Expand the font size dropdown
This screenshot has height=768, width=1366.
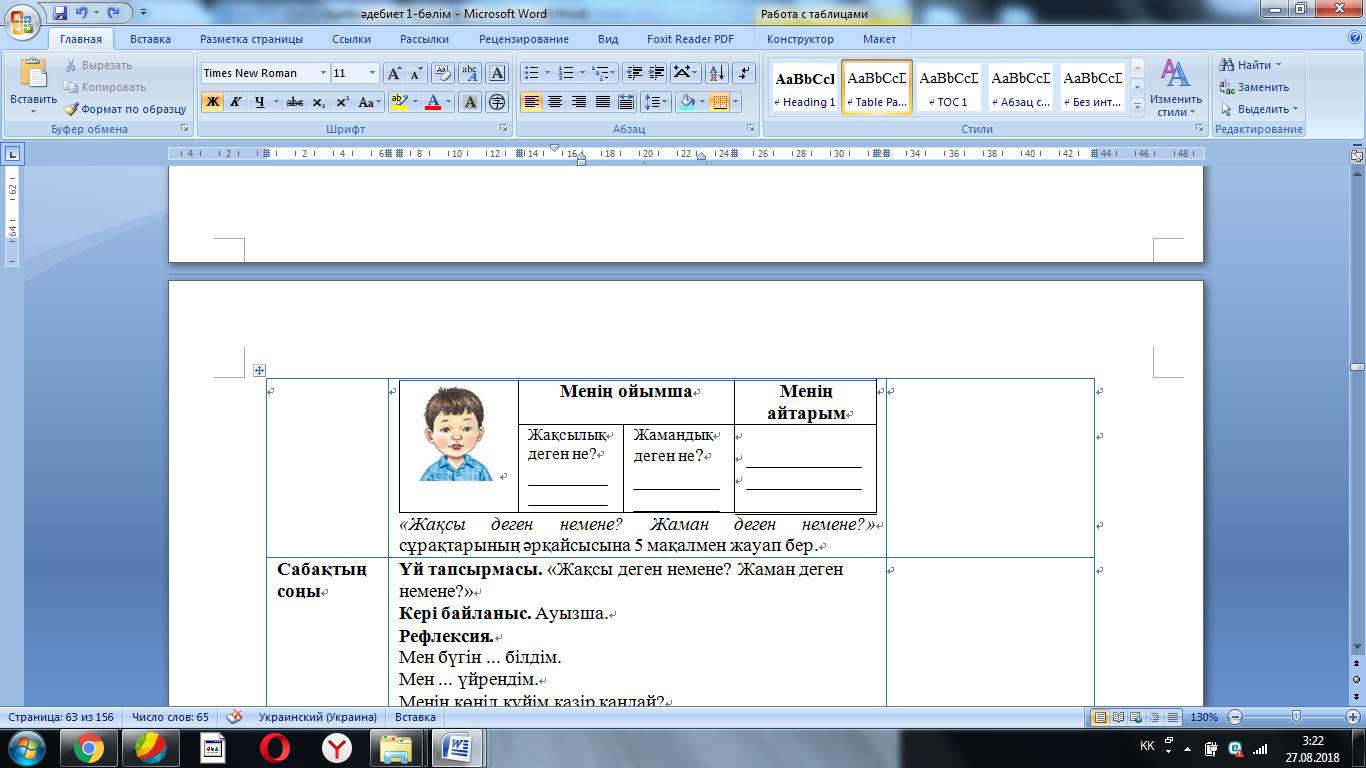tap(373, 73)
